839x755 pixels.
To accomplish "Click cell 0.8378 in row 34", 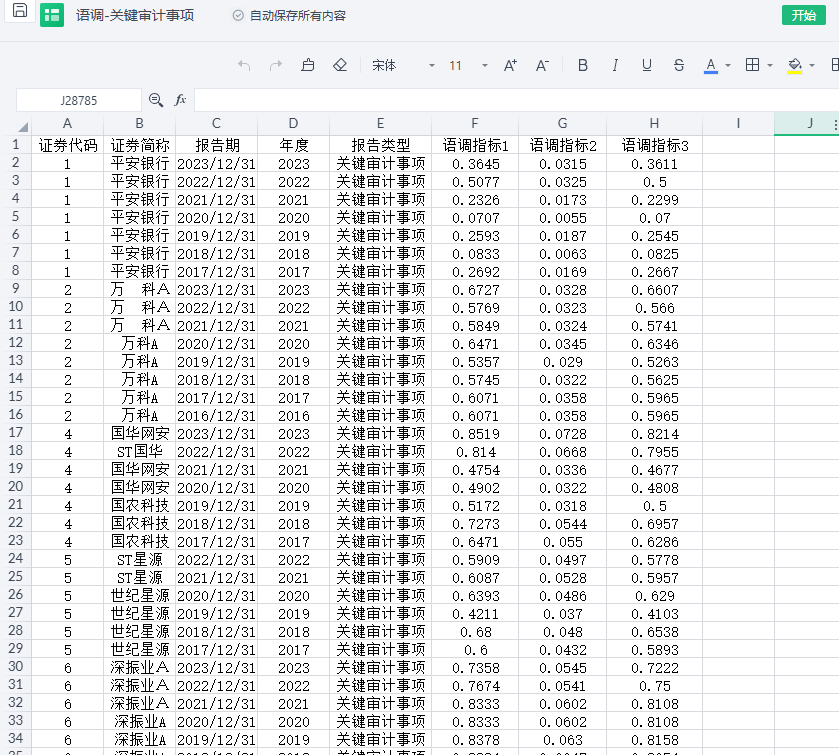I will pos(475,739).
